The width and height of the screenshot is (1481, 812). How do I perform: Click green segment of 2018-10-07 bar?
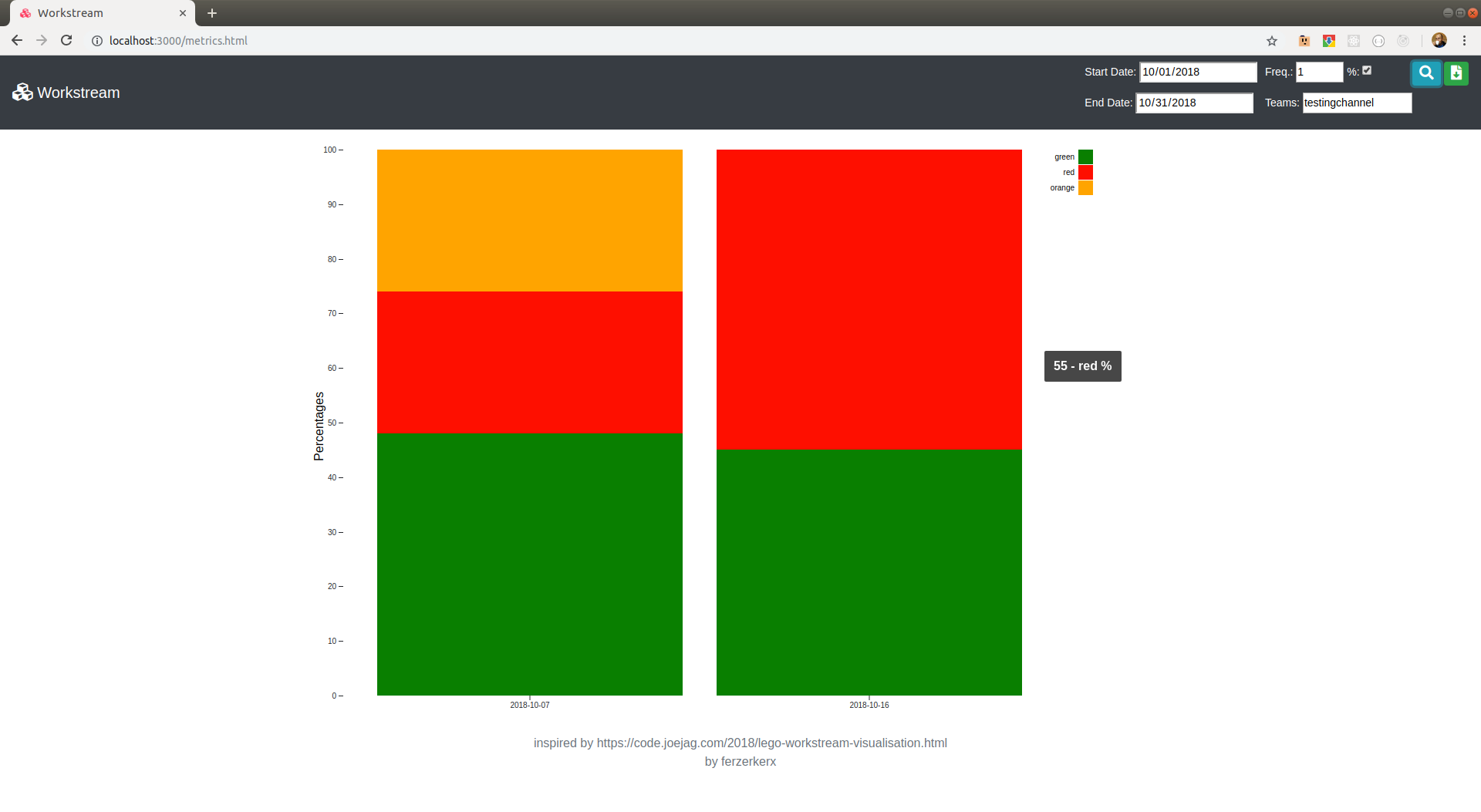coord(530,564)
